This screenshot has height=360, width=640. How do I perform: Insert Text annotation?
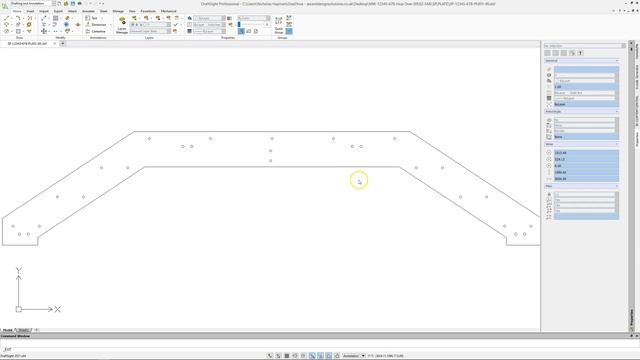[91, 18]
